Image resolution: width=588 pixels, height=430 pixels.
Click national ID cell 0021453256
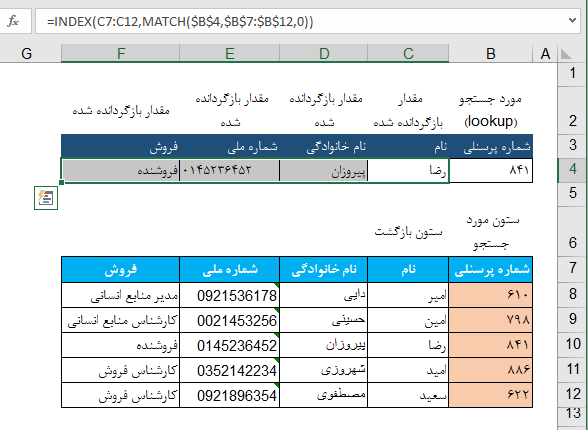[x=230, y=320]
